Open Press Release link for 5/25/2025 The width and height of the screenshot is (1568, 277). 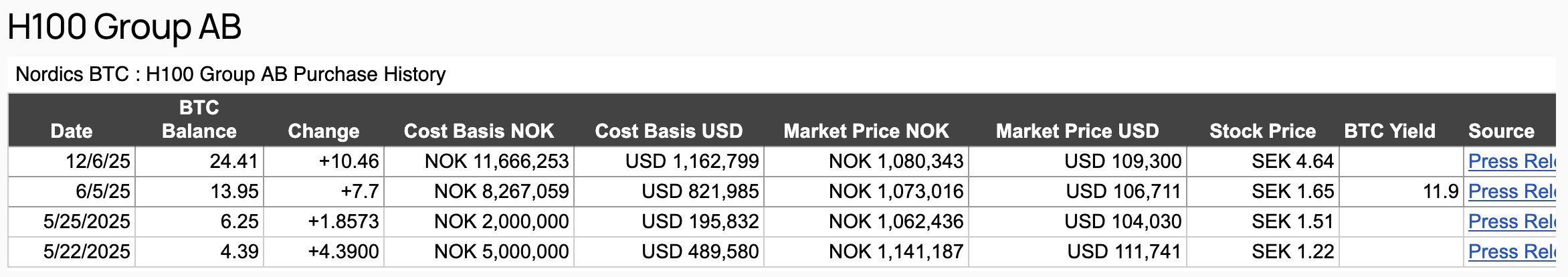coord(1512,221)
